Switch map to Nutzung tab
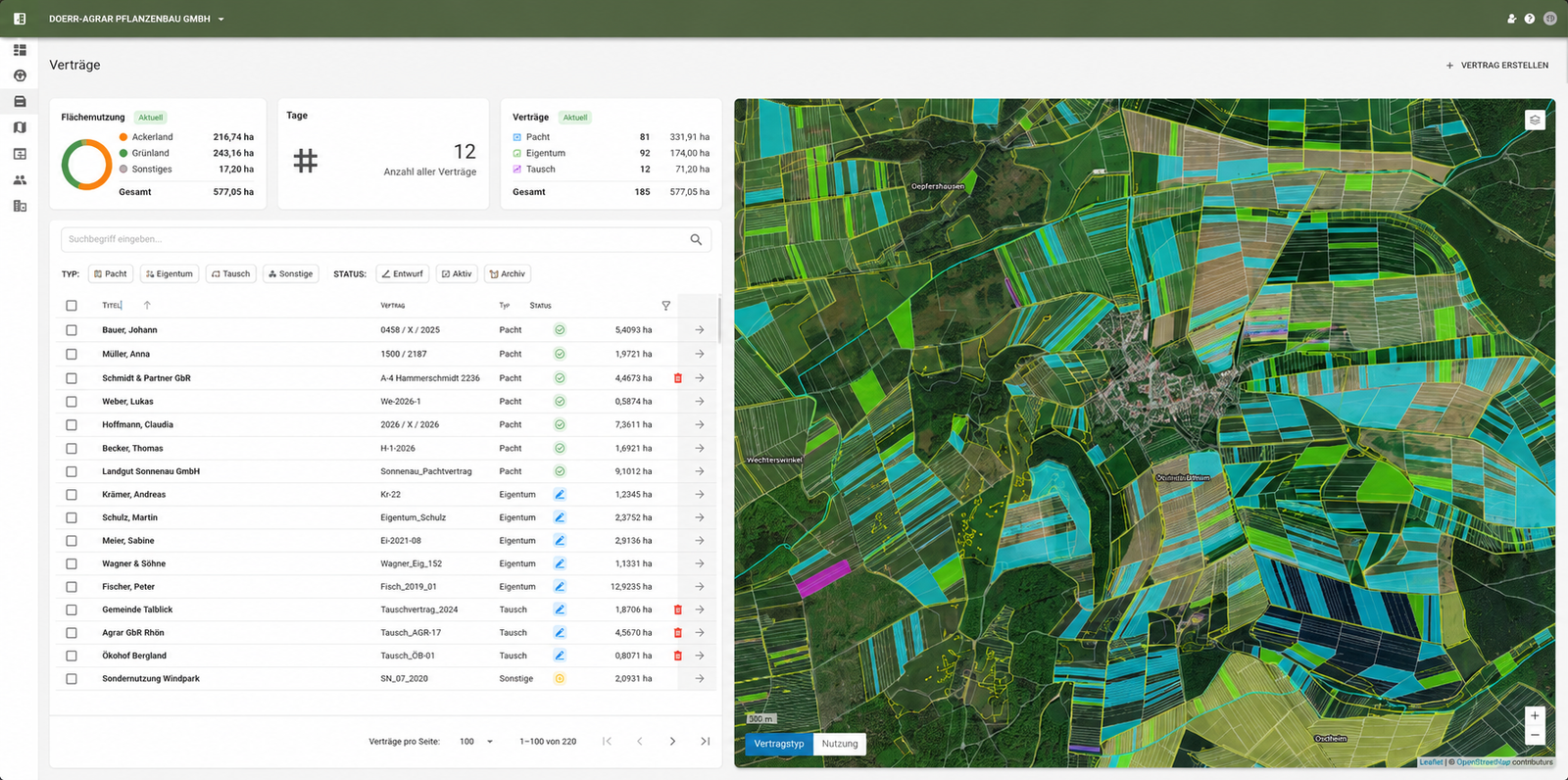The height and width of the screenshot is (780, 1568). 840,744
